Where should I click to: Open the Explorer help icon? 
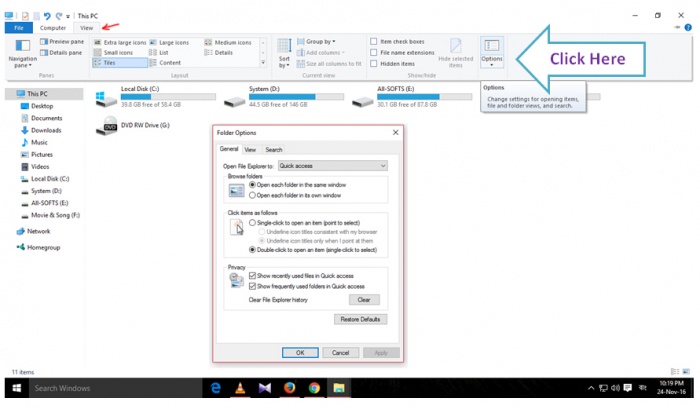click(688, 27)
